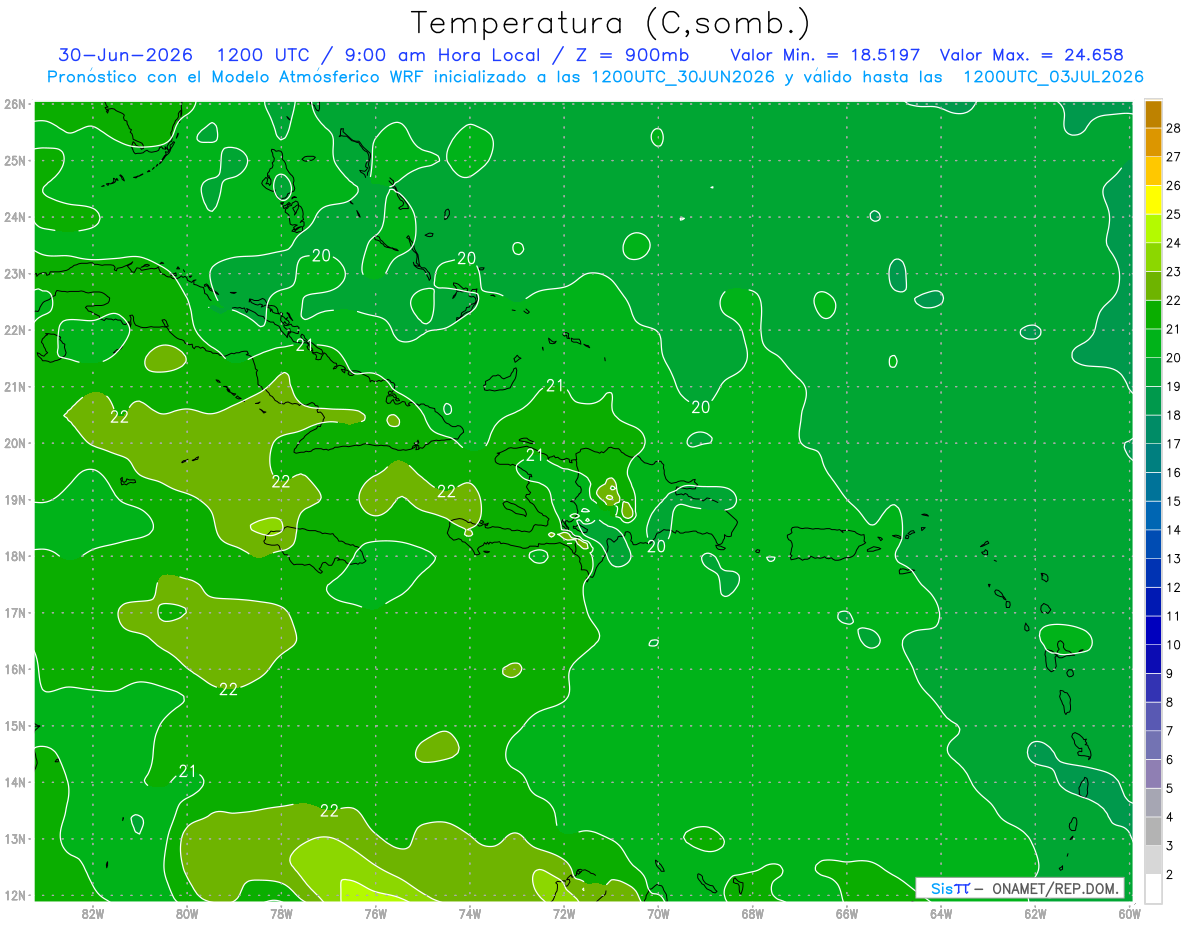
Task: Select latitude axis label 12N
Action: point(14,895)
